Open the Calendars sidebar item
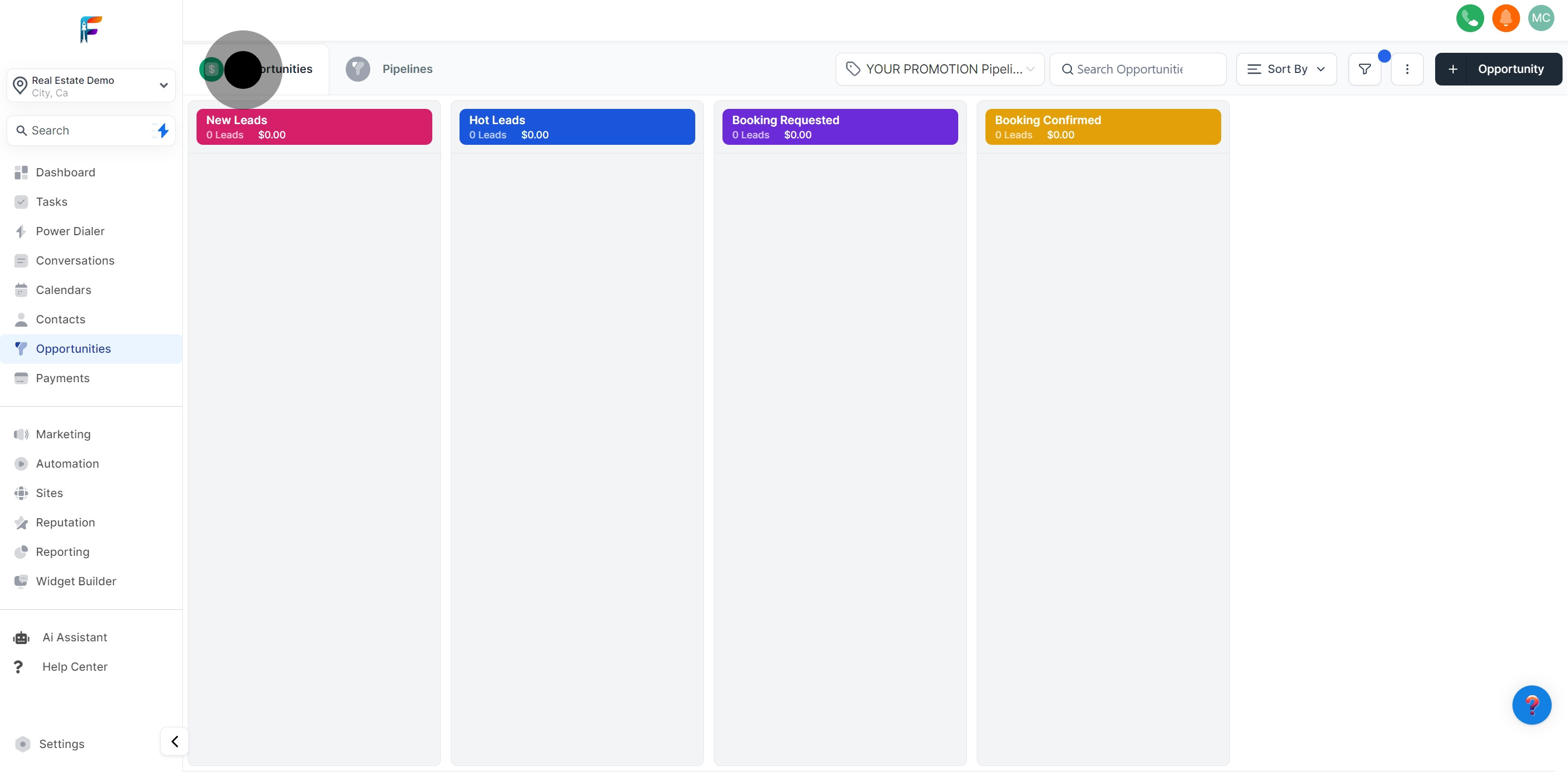This screenshot has width=1568, height=772. pyautogui.click(x=63, y=290)
